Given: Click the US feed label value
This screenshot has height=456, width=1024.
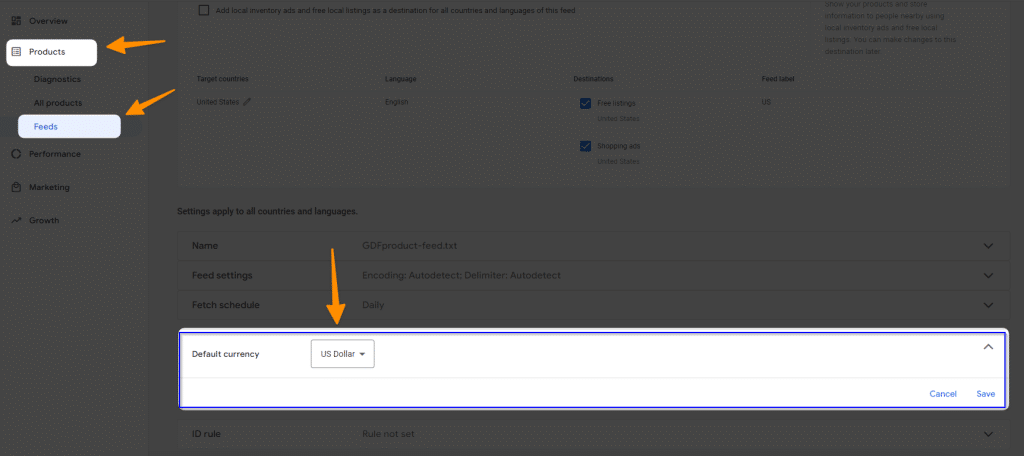Looking at the screenshot, I should pos(766,102).
